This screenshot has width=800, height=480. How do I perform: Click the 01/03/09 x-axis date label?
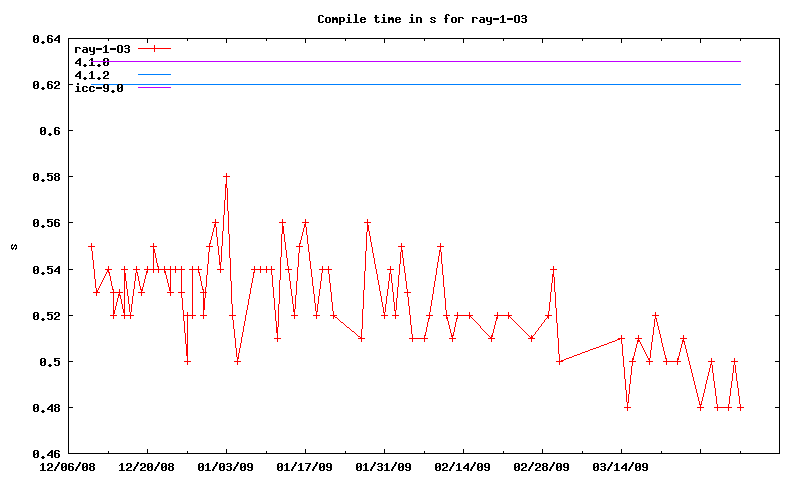click(x=225, y=467)
